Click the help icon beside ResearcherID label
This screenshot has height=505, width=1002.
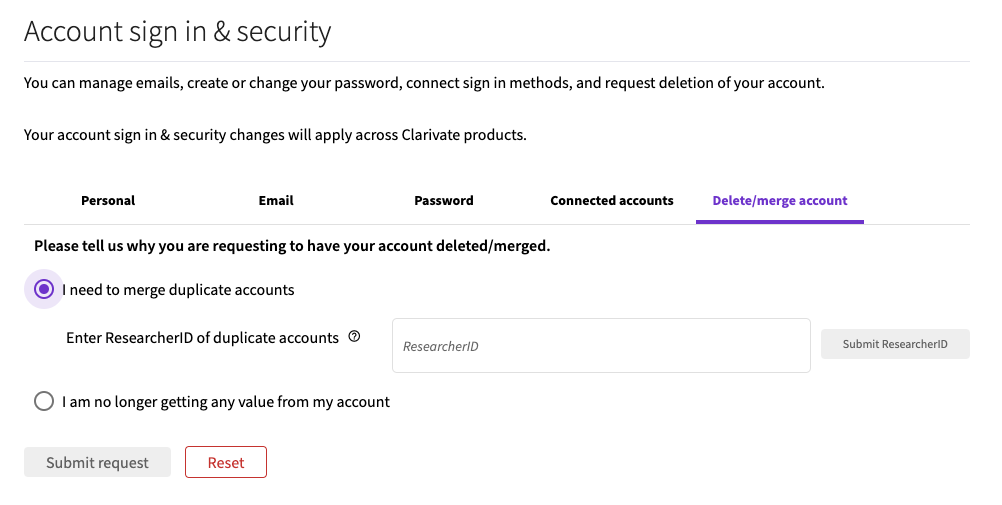point(354,337)
